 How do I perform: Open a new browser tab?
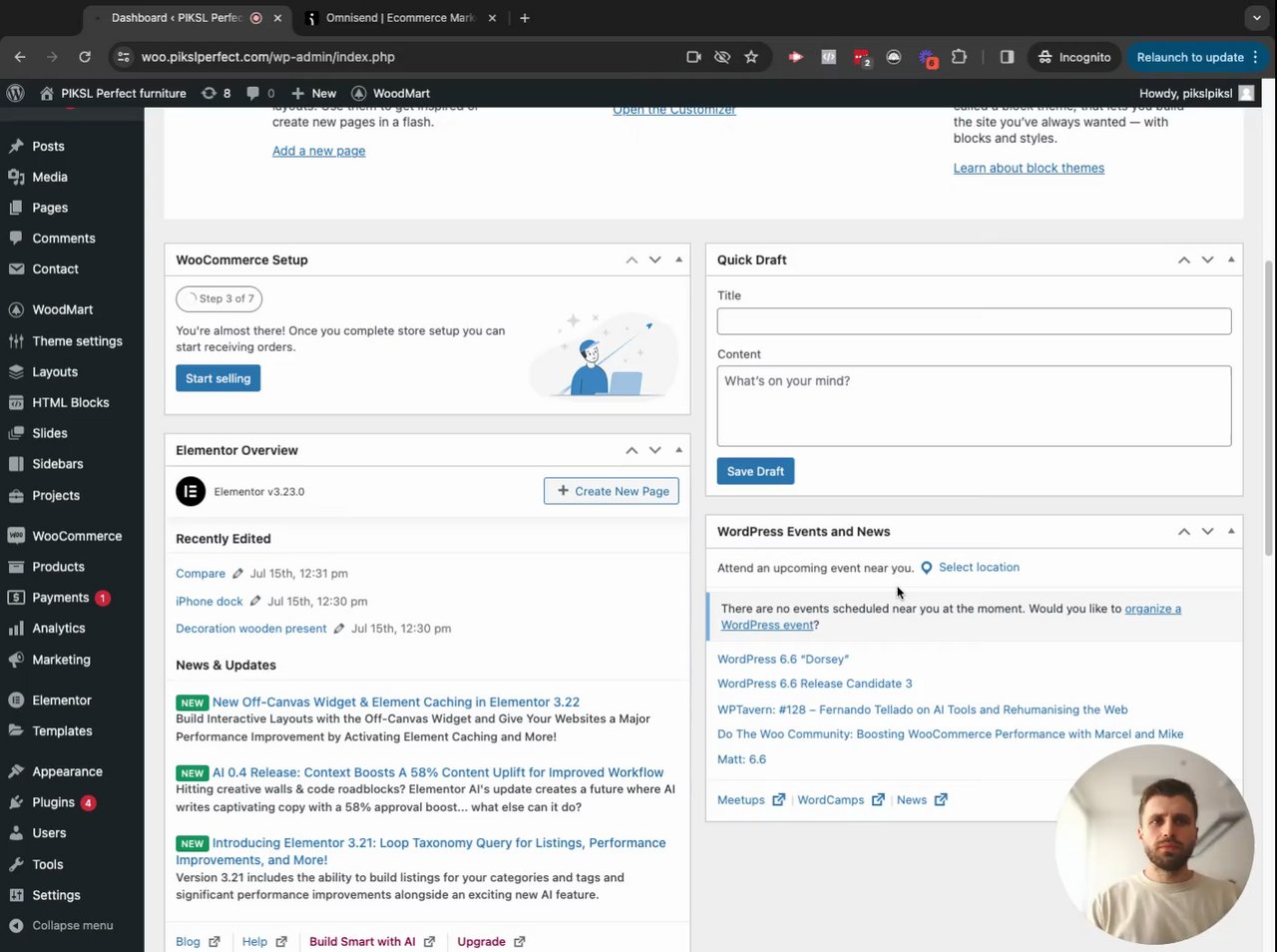(525, 18)
